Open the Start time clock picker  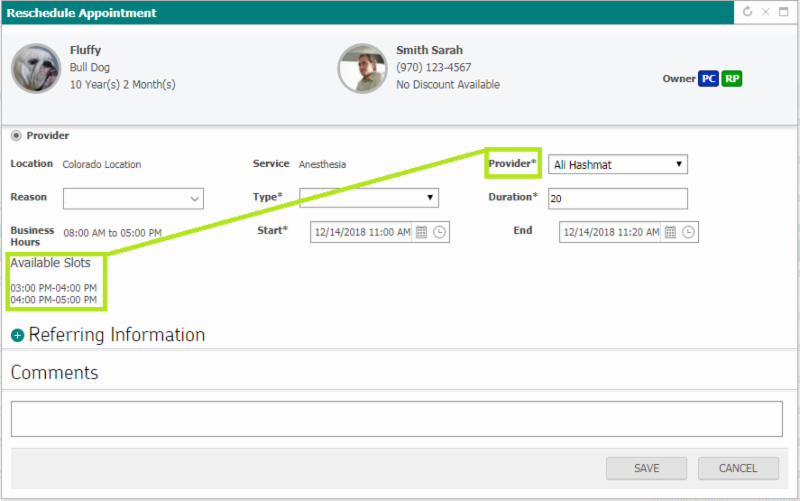click(439, 232)
